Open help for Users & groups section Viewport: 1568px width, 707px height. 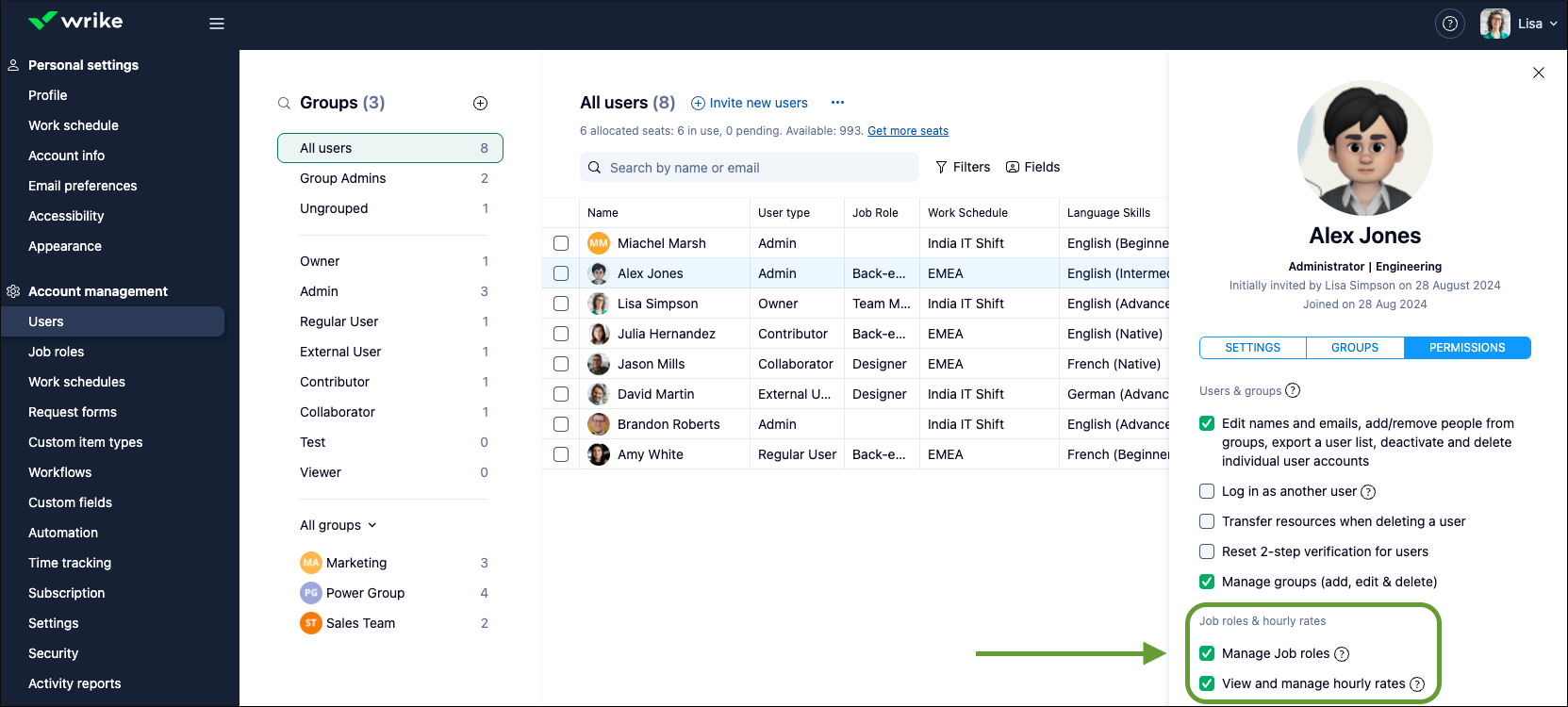1293,390
